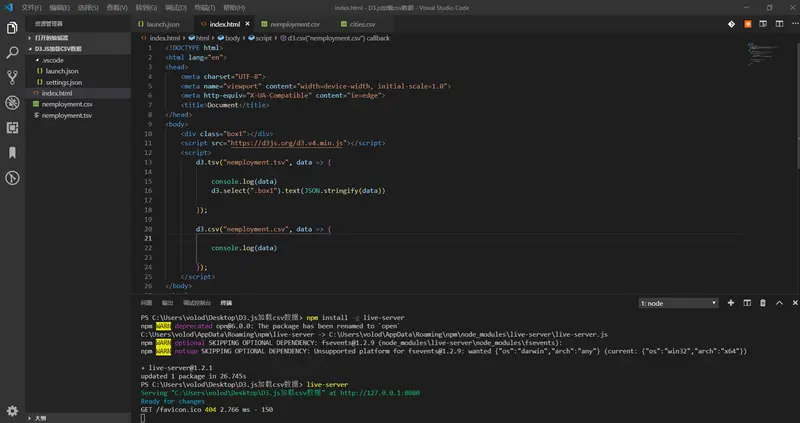Open the 终端(T) menu
The height and width of the screenshot is (423, 800).
pyautogui.click(x=205, y=8)
